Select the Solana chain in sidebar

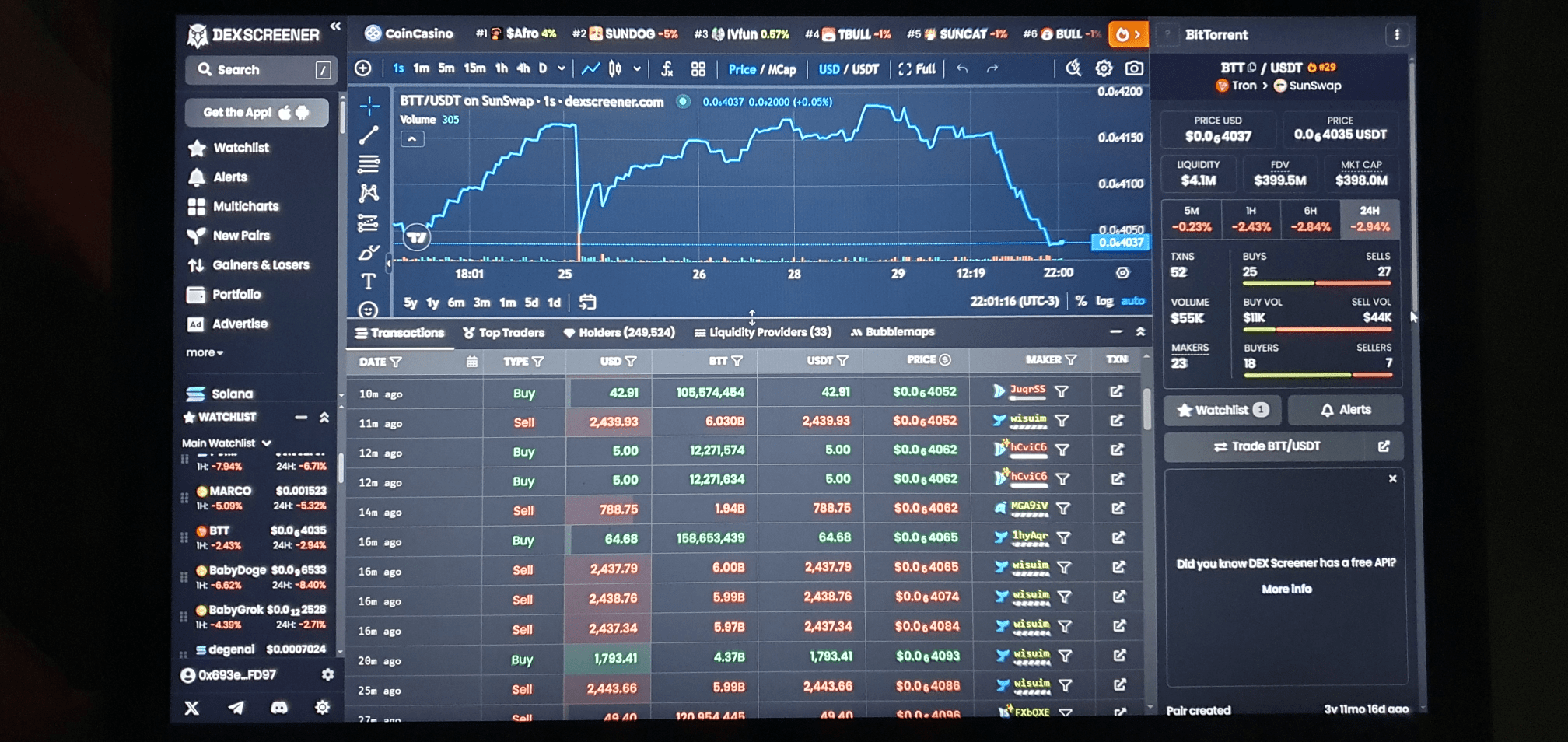221,394
